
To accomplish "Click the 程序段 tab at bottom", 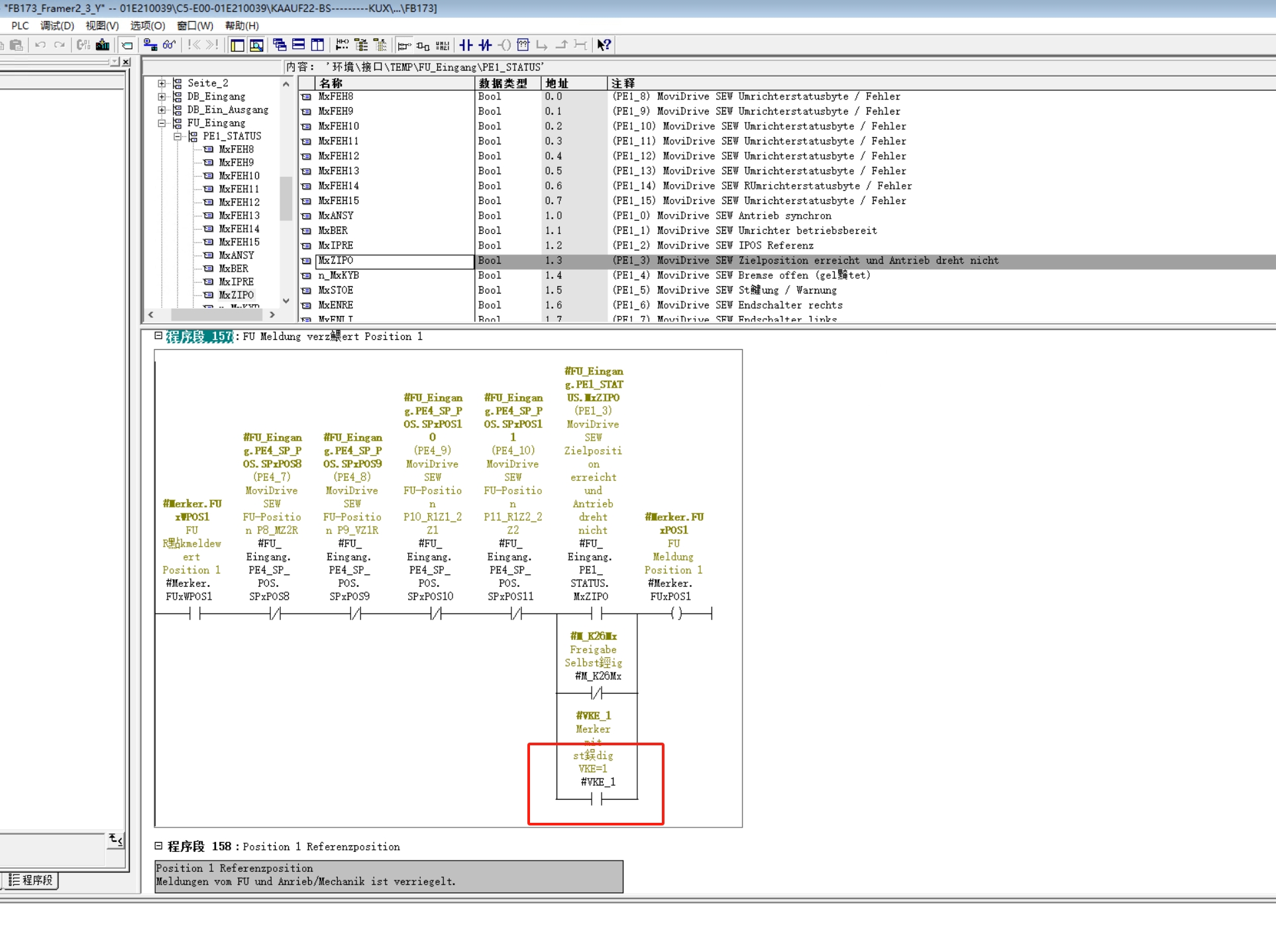I will 31,880.
